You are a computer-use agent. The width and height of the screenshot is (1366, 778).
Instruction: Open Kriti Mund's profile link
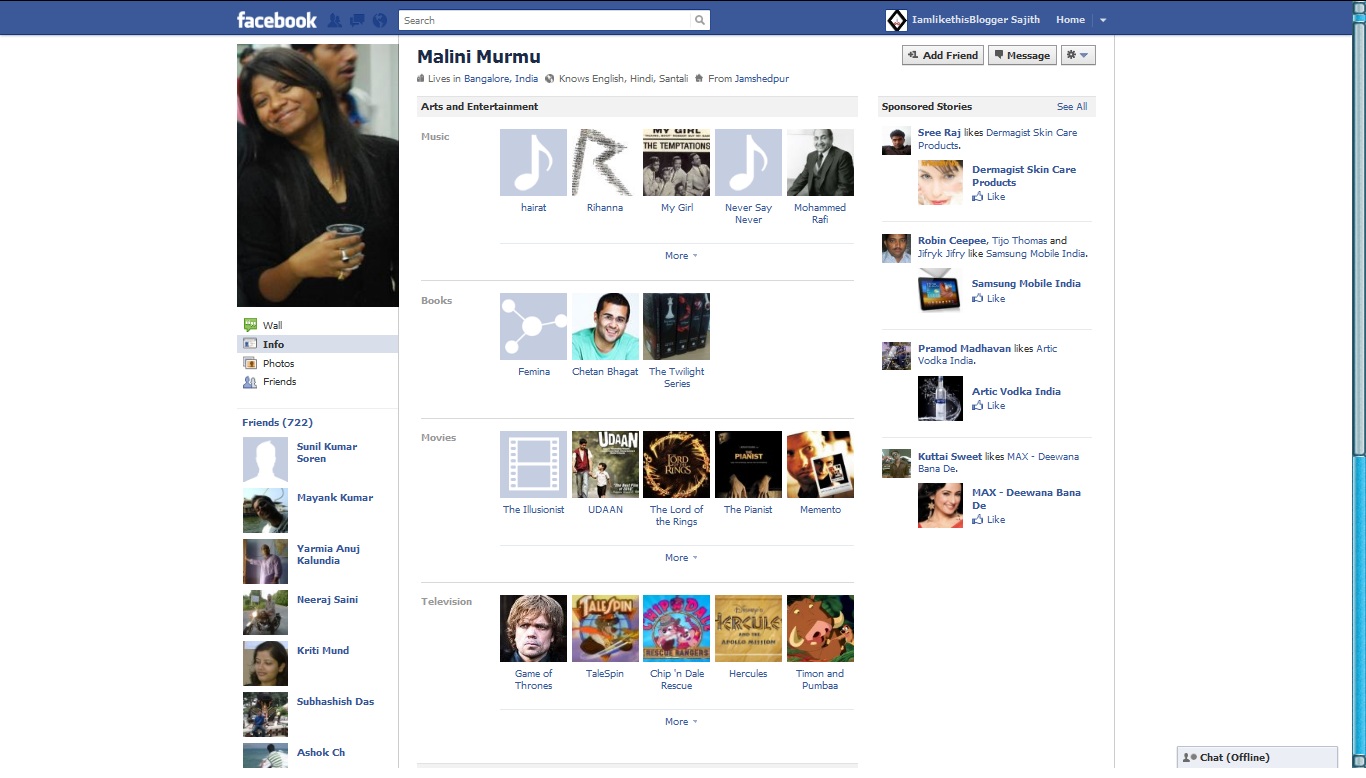323,651
